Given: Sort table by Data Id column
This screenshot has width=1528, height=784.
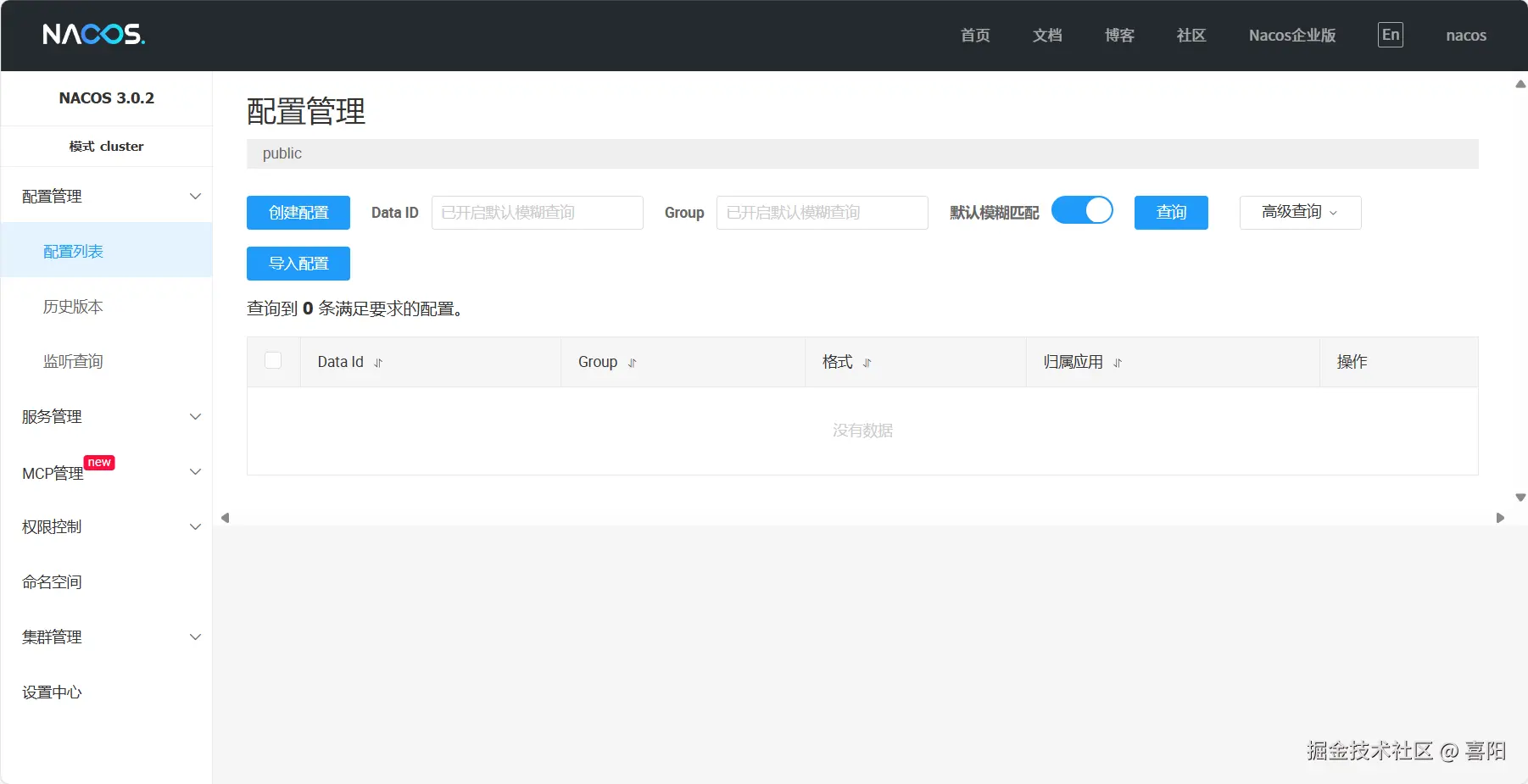Looking at the screenshot, I should click(x=378, y=363).
